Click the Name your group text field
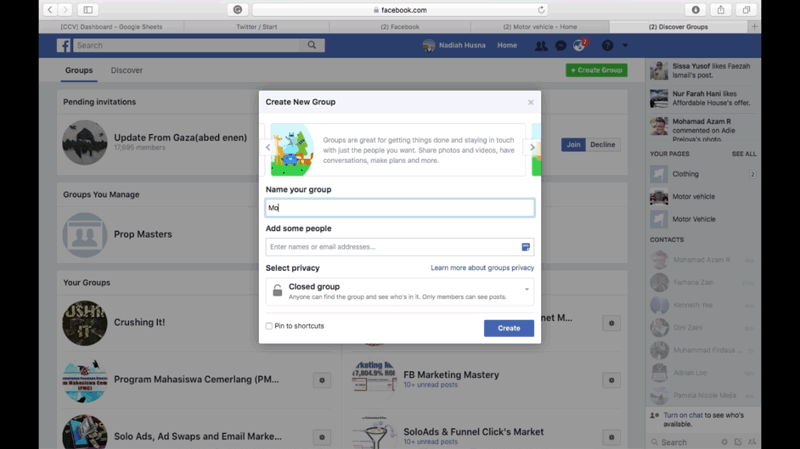Screen dimensions: 800x449 (400, 208)
